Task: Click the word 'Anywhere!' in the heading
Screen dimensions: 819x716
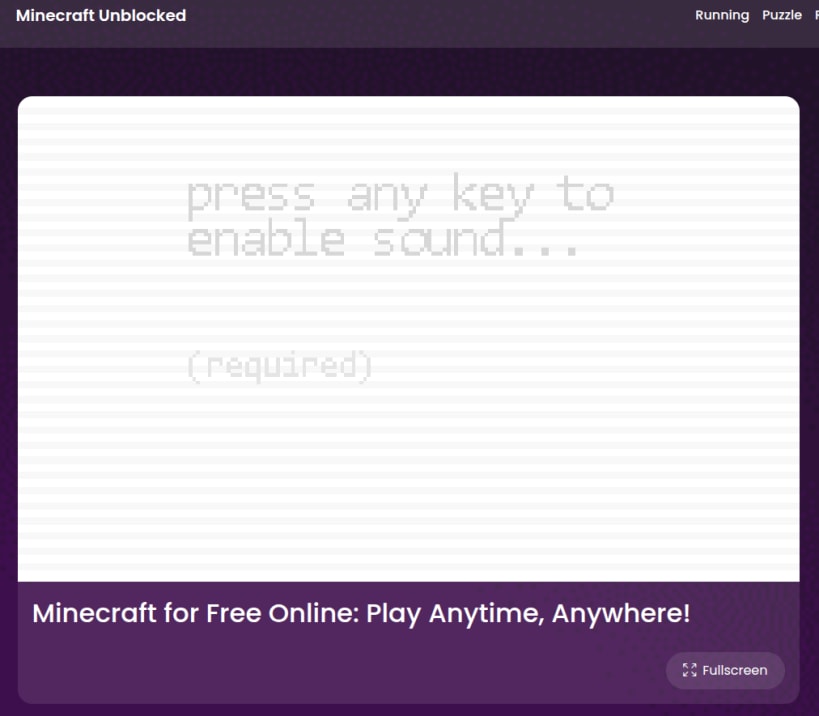Action: pos(621,613)
